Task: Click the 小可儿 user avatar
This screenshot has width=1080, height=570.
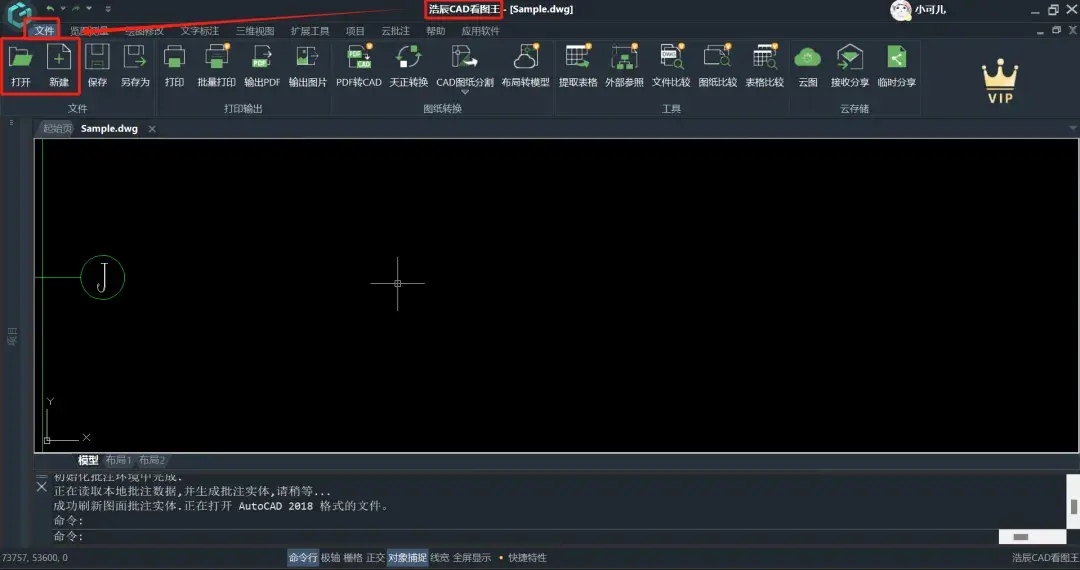Action: point(901,10)
